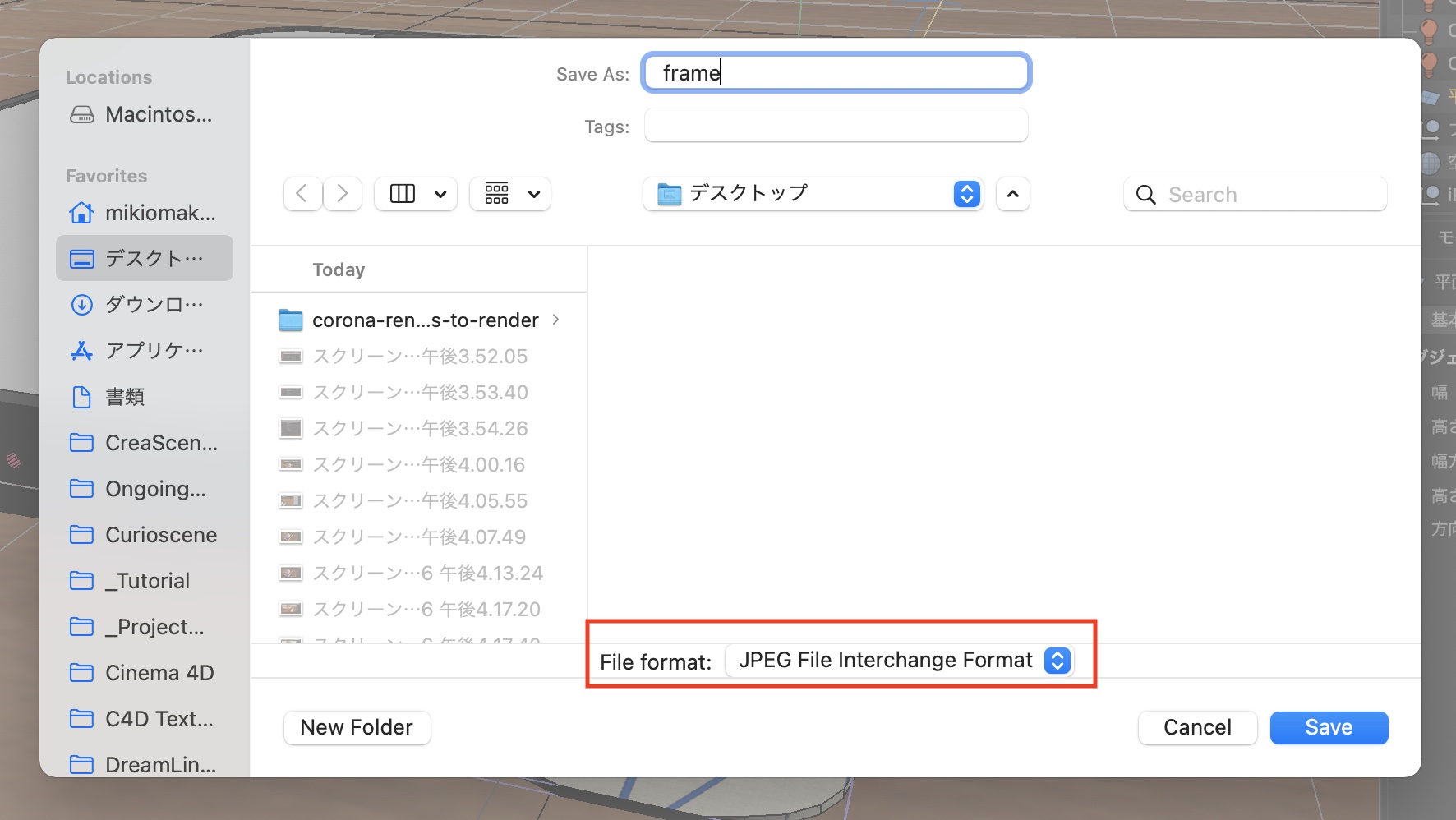The width and height of the screenshot is (1456, 820).
Task: Click the Tags input field
Action: tap(836, 126)
